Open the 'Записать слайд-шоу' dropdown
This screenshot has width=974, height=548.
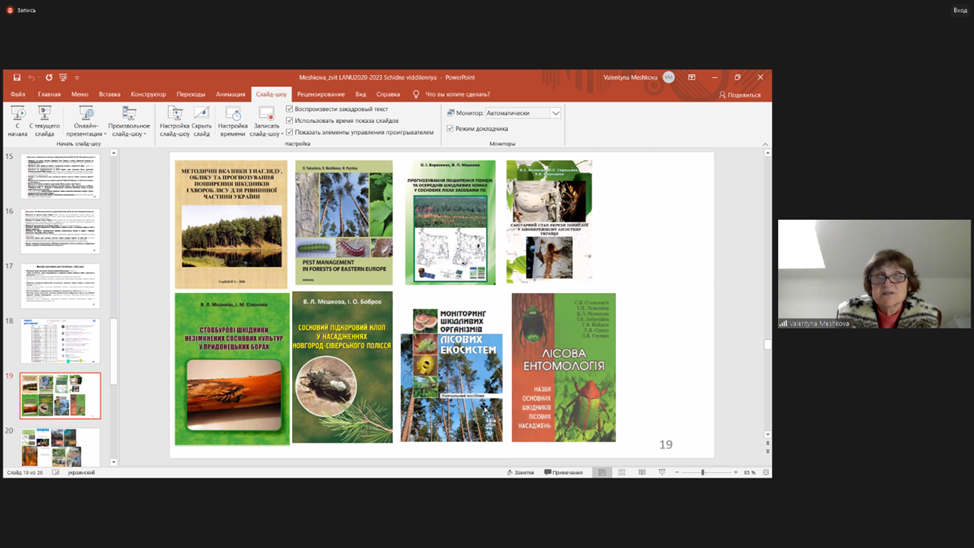(x=266, y=121)
